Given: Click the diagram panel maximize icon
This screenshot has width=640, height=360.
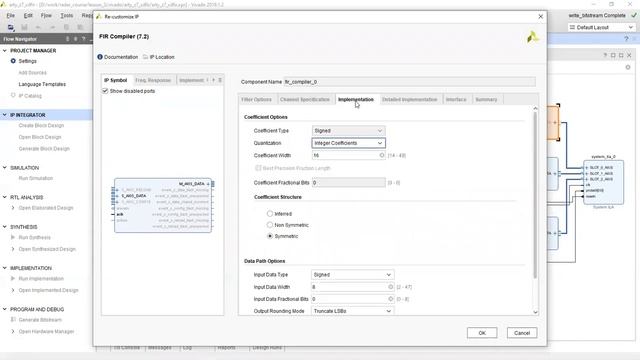Looking at the screenshot, I should point(621,55).
